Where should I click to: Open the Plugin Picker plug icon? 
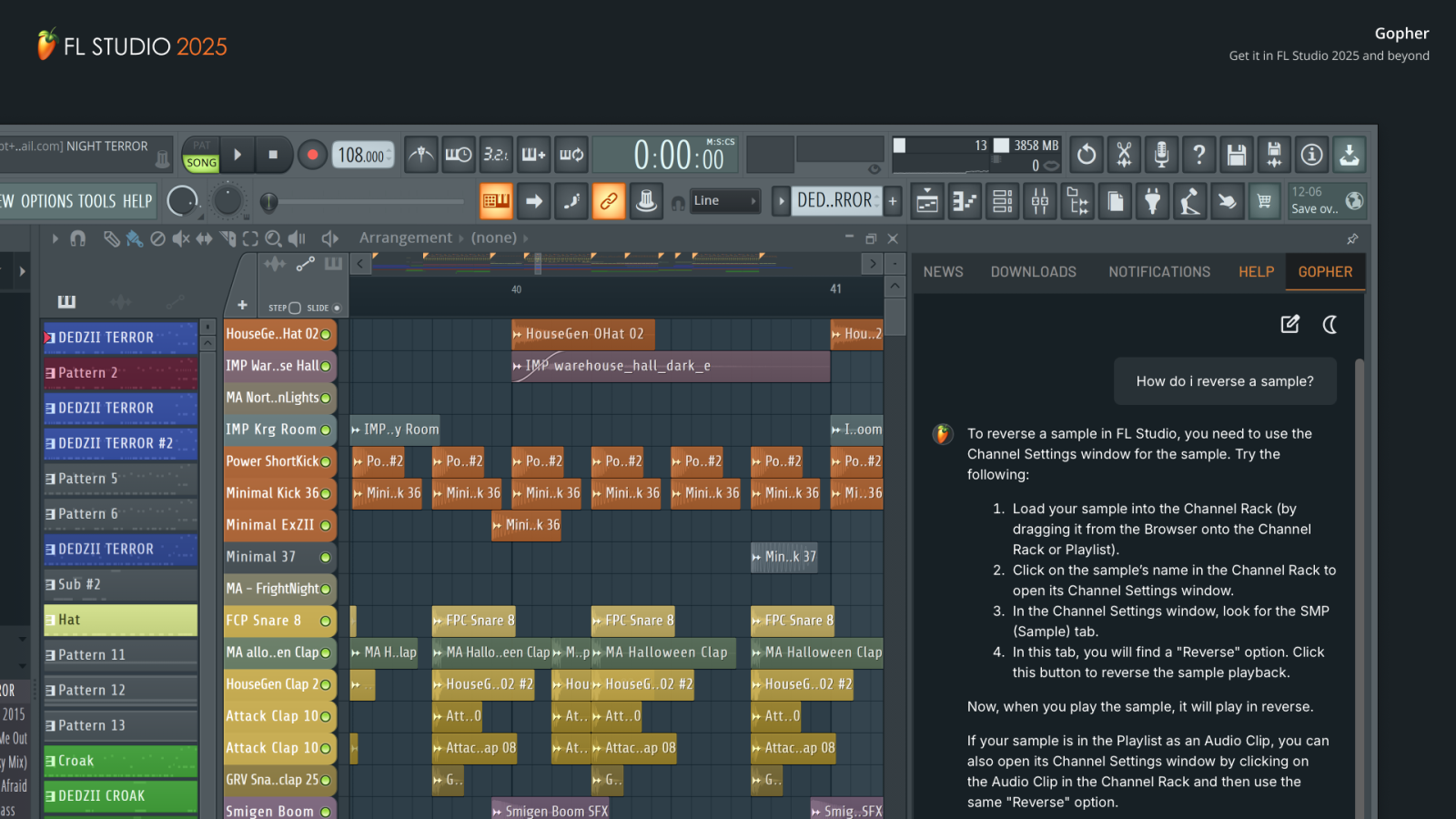1153,200
